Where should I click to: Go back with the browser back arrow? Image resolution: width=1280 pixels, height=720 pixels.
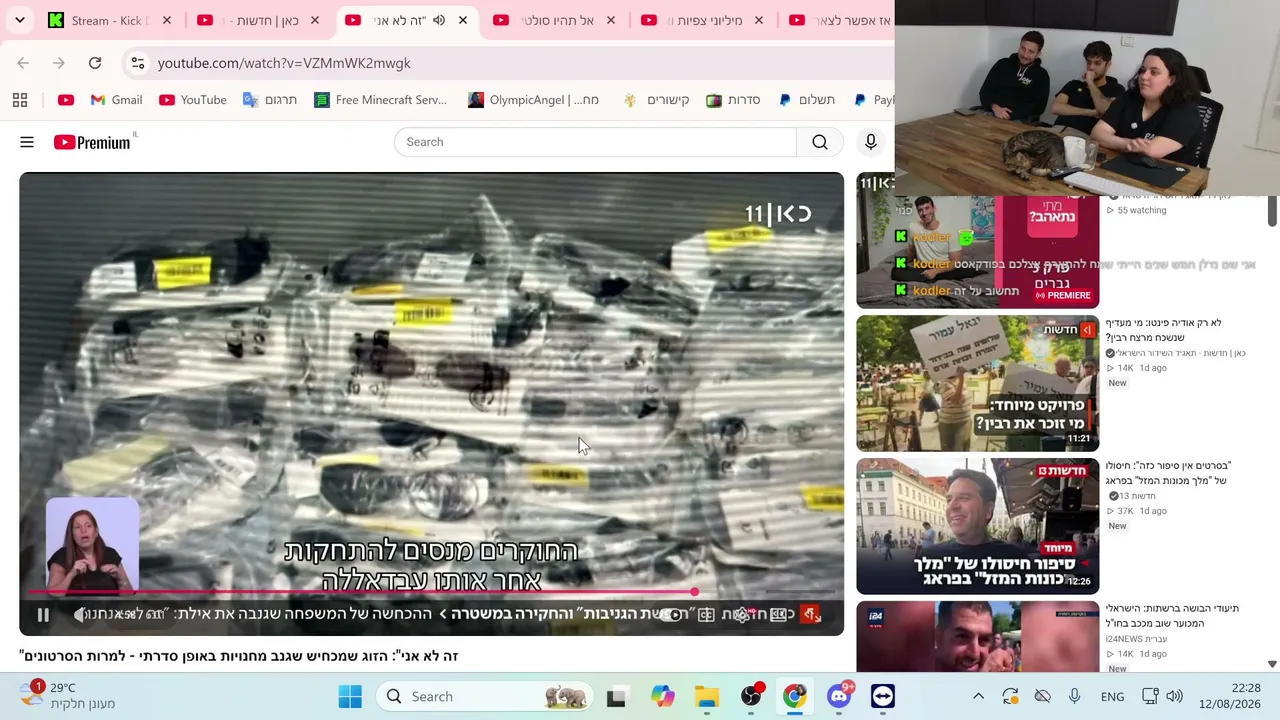click(23, 63)
